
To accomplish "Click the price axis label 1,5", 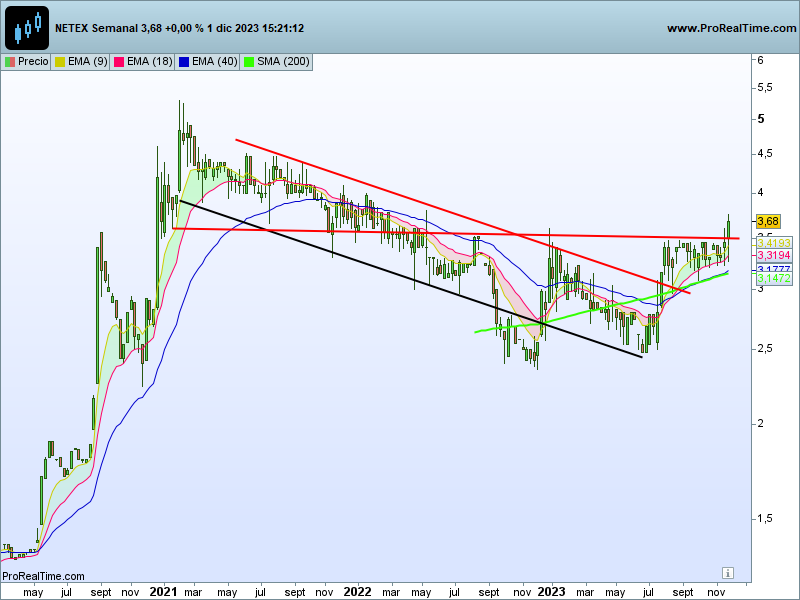I will coord(765,519).
